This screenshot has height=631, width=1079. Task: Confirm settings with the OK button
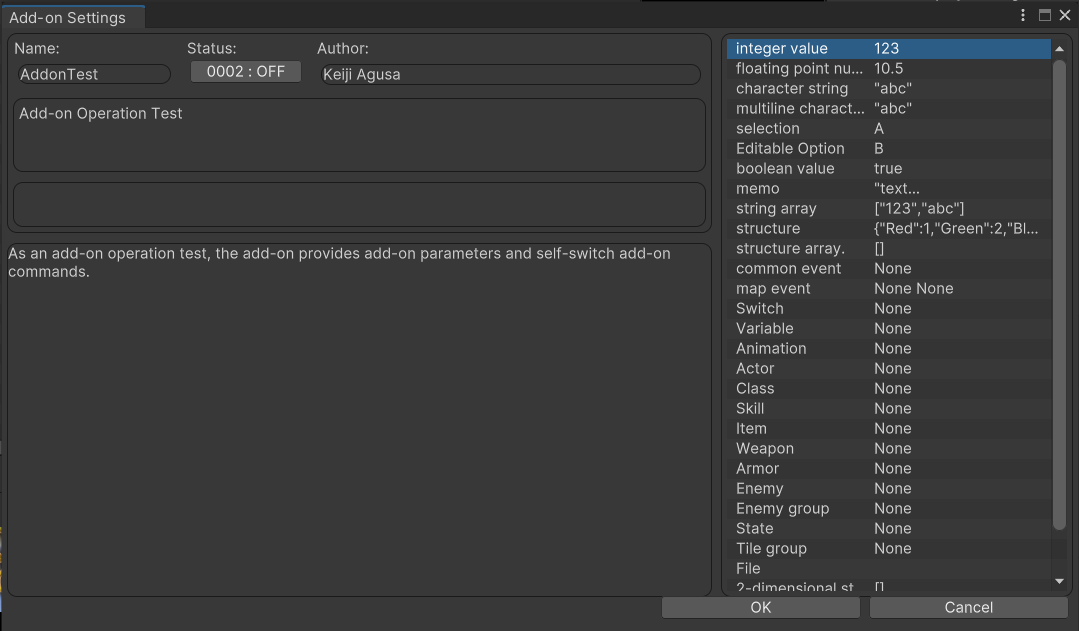click(x=759, y=607)
